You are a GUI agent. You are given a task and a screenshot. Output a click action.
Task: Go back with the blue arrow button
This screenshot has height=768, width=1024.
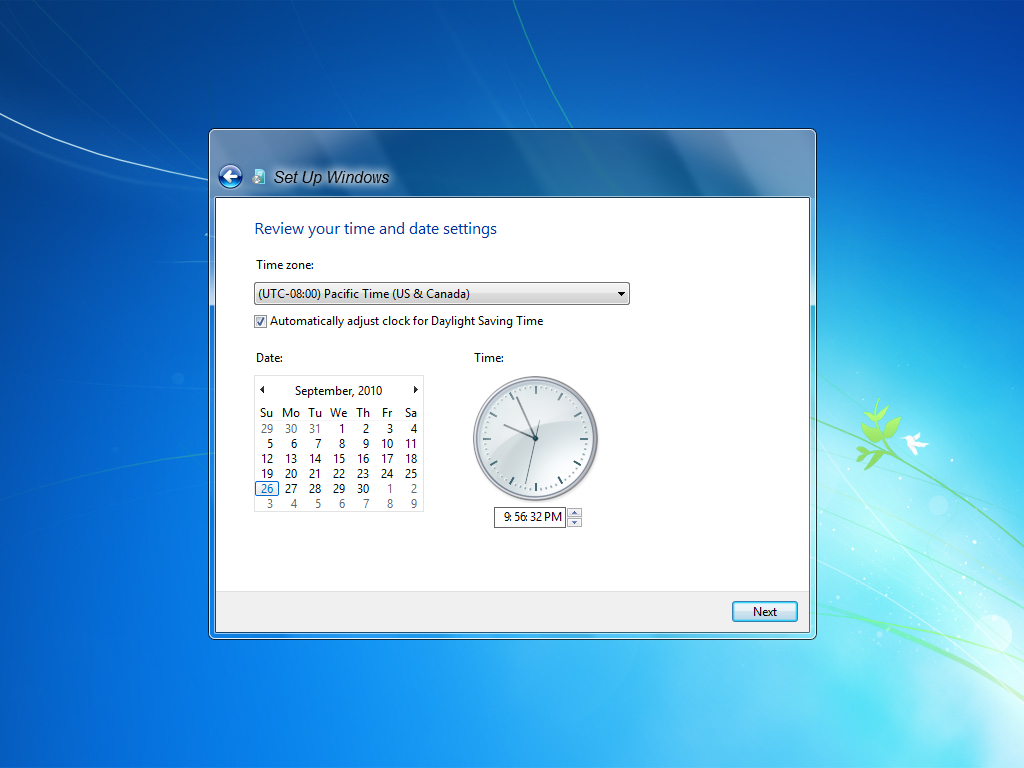(x=230, y=176)
